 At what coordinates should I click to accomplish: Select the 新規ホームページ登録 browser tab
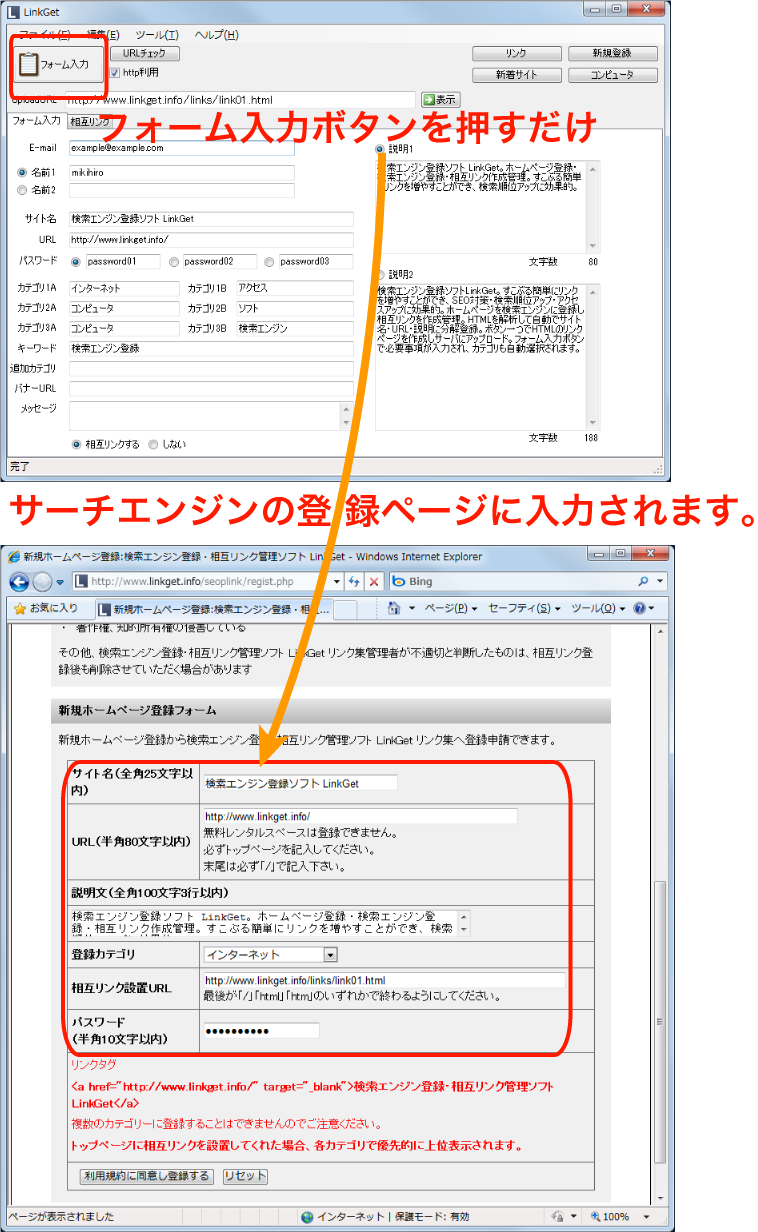(214, 608)
